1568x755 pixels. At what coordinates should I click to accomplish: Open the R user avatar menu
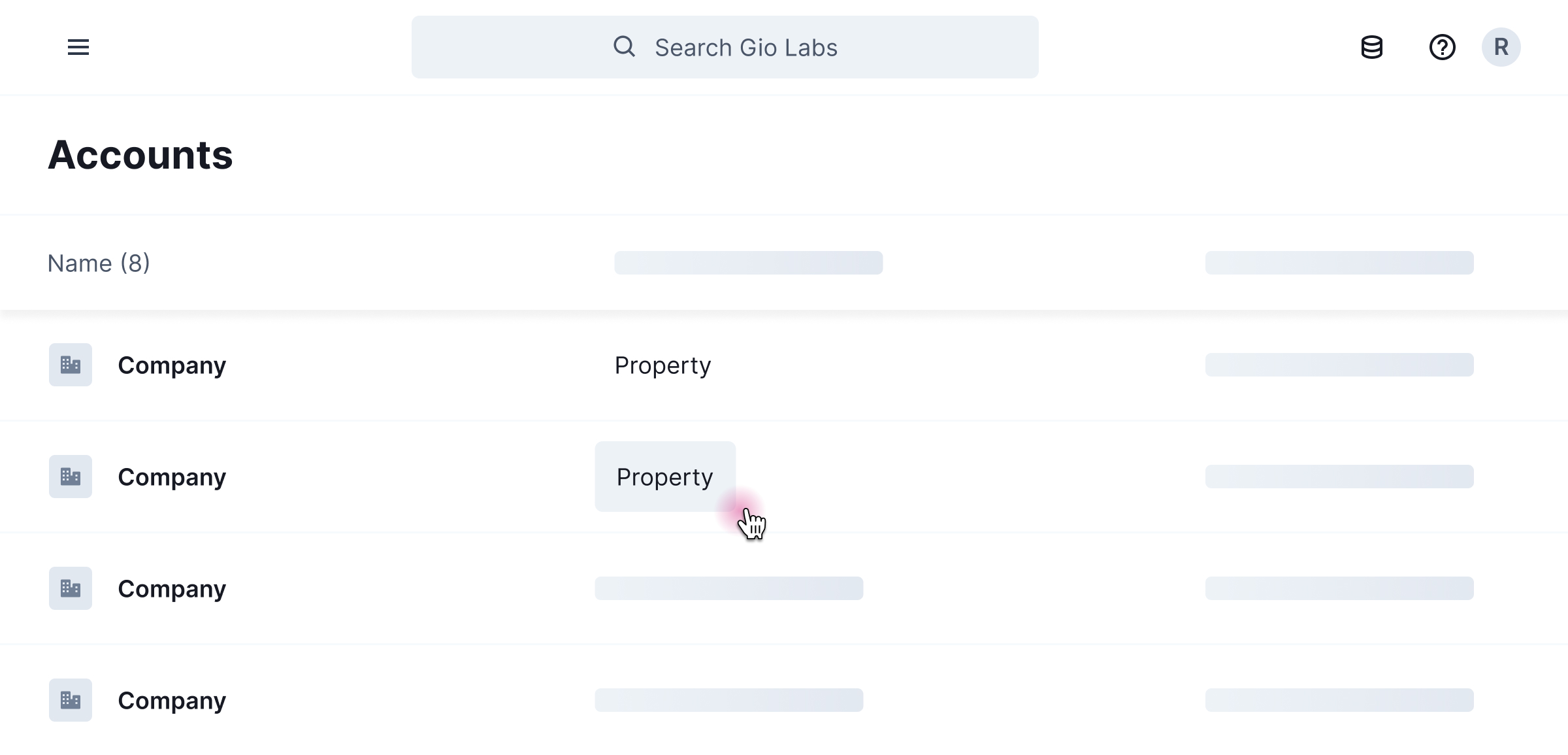click(1501, 47)
